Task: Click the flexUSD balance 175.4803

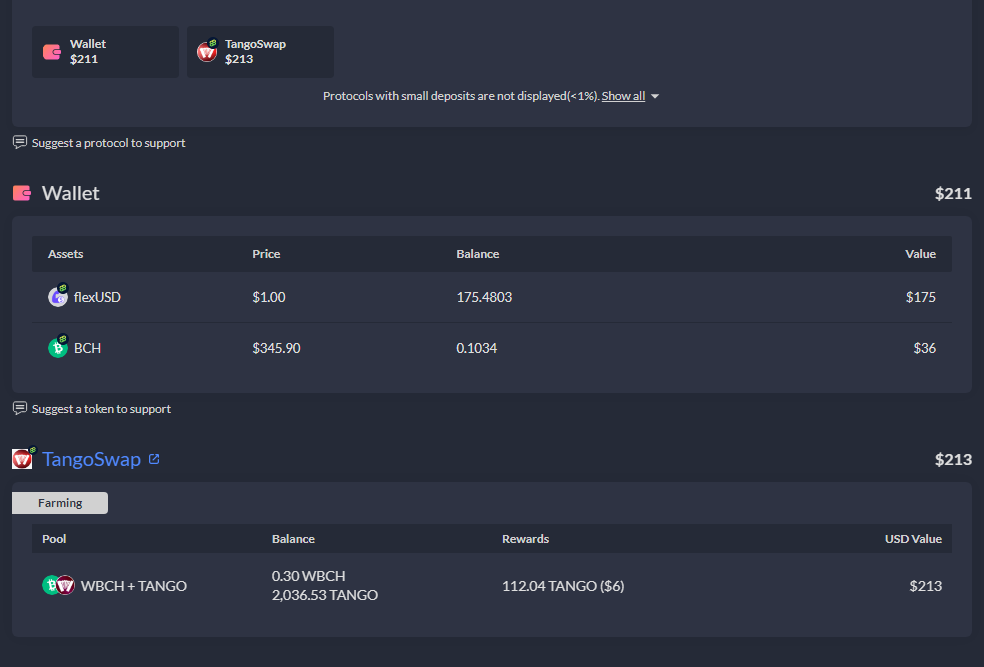Action: tap(484, 297)
